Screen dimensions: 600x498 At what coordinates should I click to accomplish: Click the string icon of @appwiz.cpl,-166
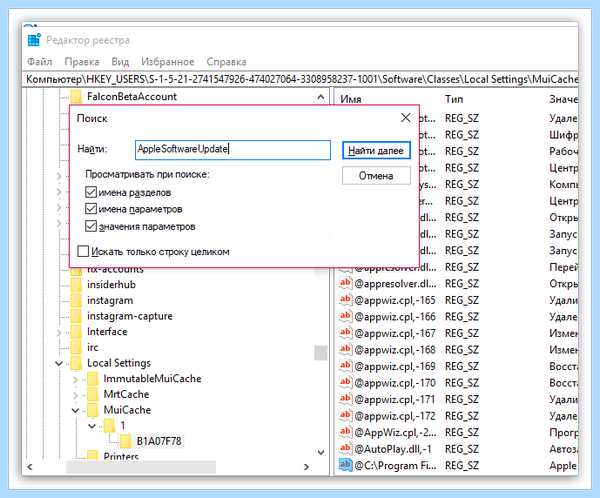pos(345,316)
